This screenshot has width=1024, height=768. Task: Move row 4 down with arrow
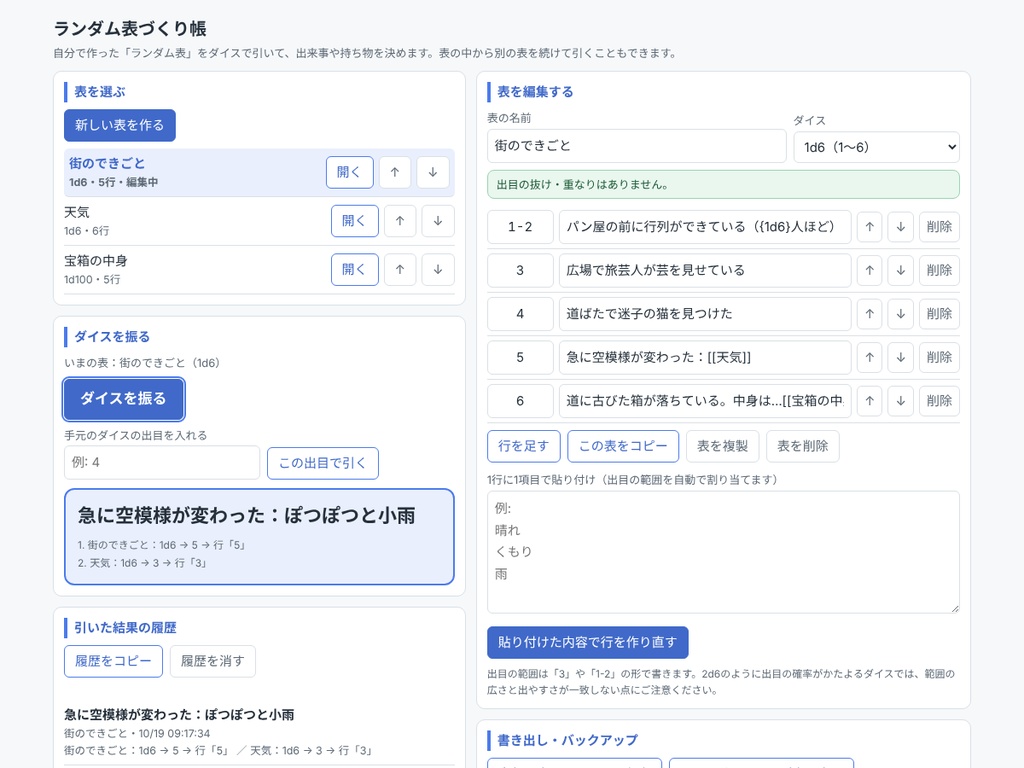pyautogui.click(x=901, y=313)
